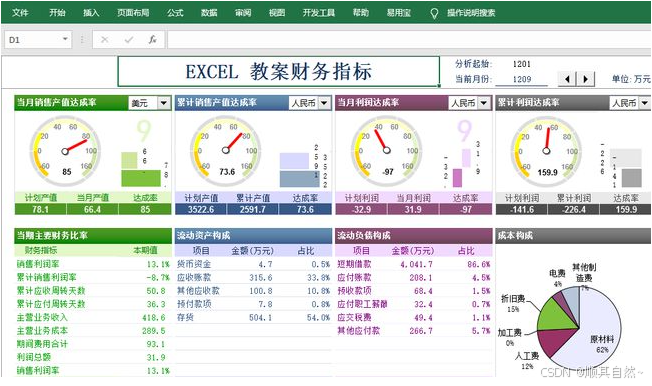Click the 当月产值 value 66.4
This screenshot has height=386, width=652.
coord(92,209)
